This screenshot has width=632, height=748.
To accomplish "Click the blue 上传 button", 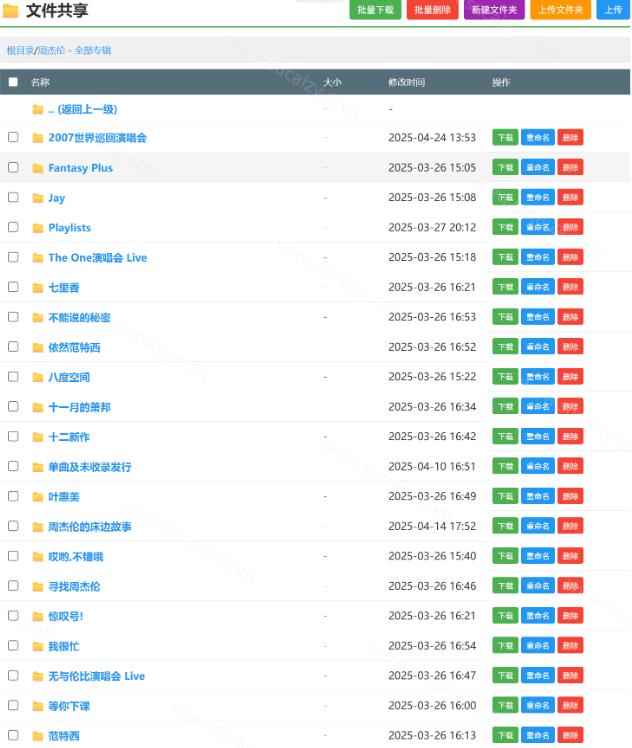I will [x=613, y=10].
